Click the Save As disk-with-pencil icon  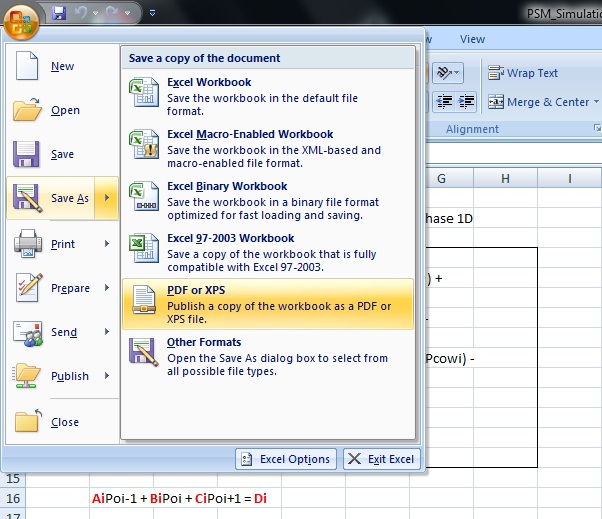27,198
